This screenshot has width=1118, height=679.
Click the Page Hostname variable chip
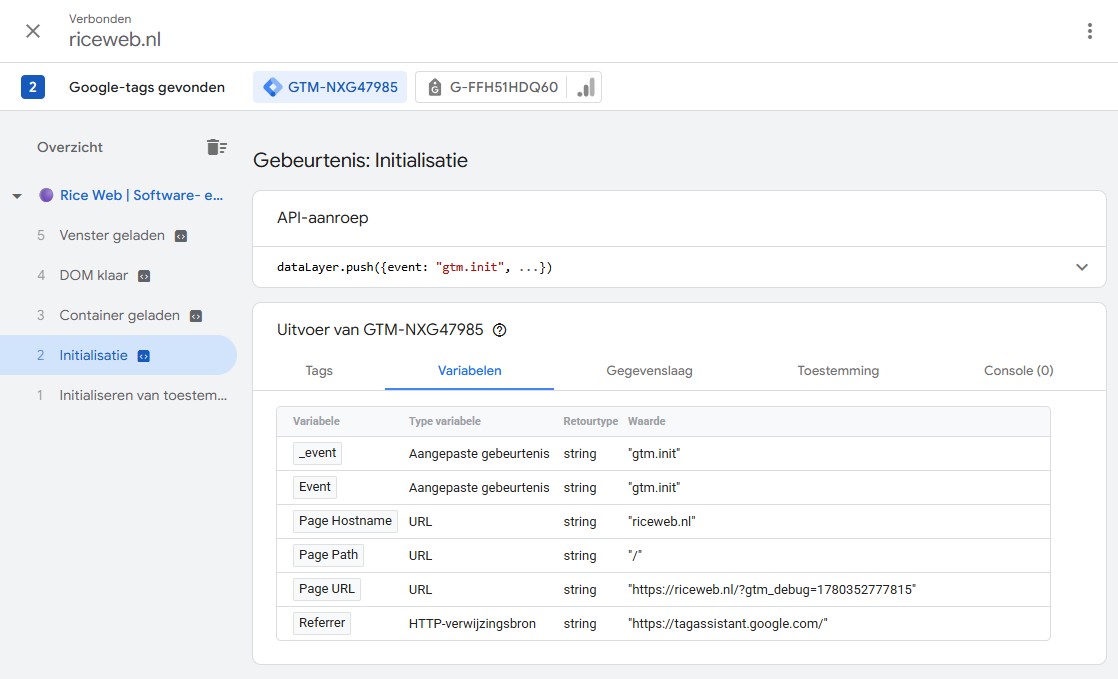click(345, 521)
